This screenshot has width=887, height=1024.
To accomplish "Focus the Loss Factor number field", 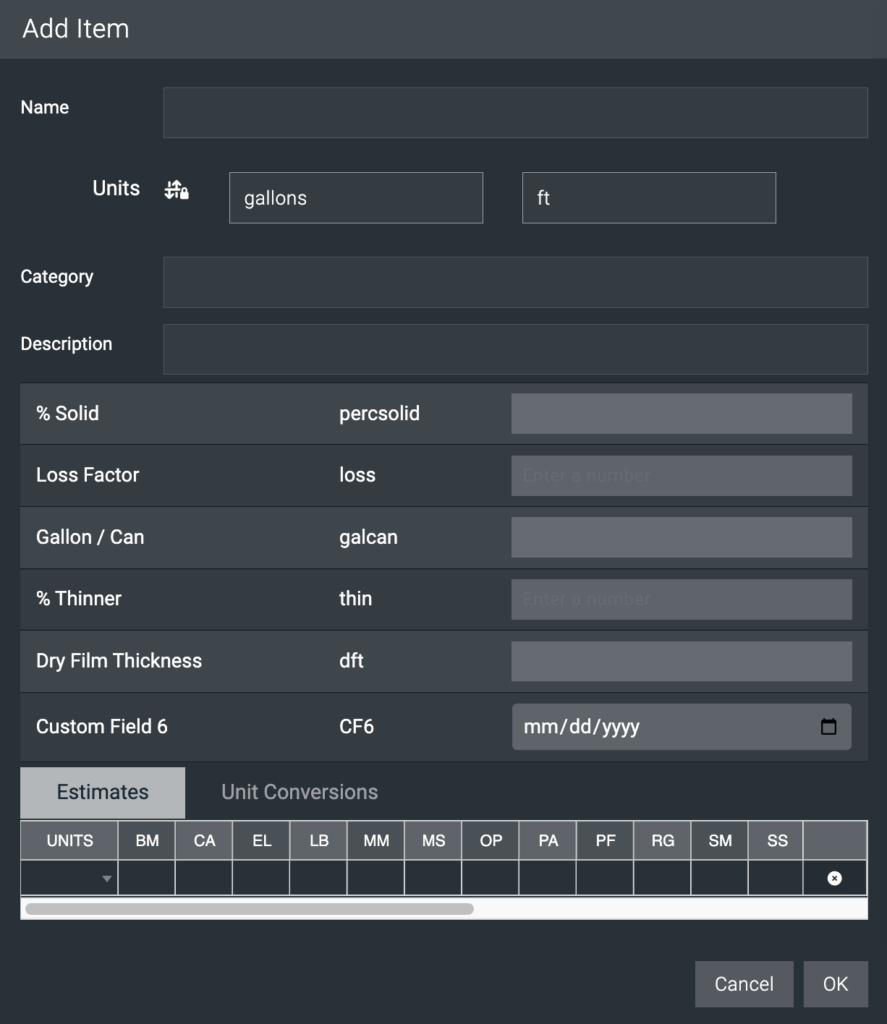I will (681, 475).
